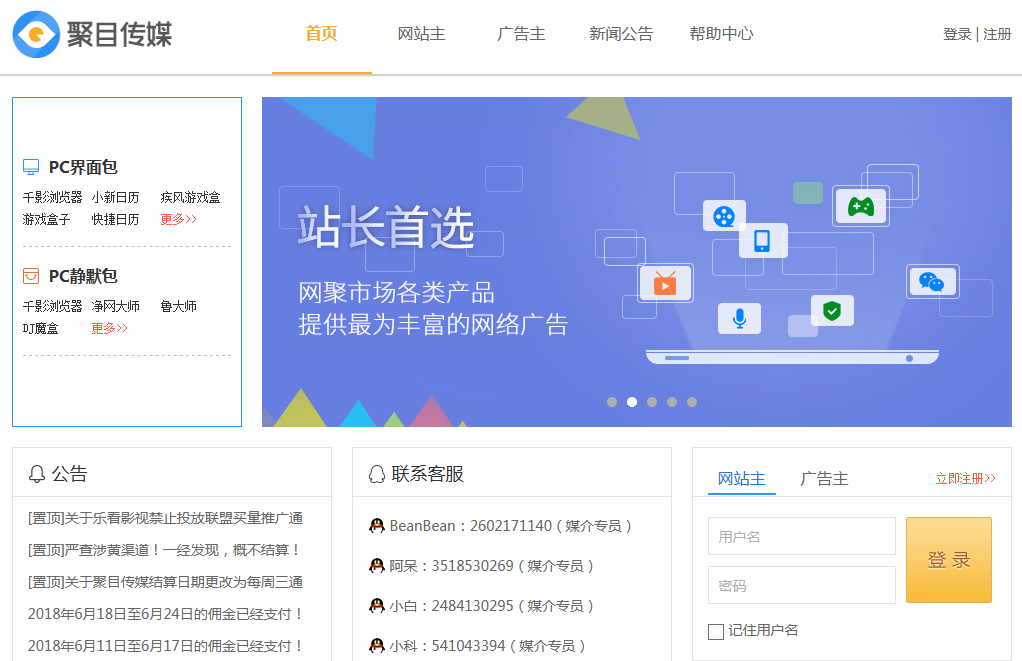Viewport: 1022px width, 661px height.
Task: Click the QQ penguin icon beside BeanBean
Action: 377,526
